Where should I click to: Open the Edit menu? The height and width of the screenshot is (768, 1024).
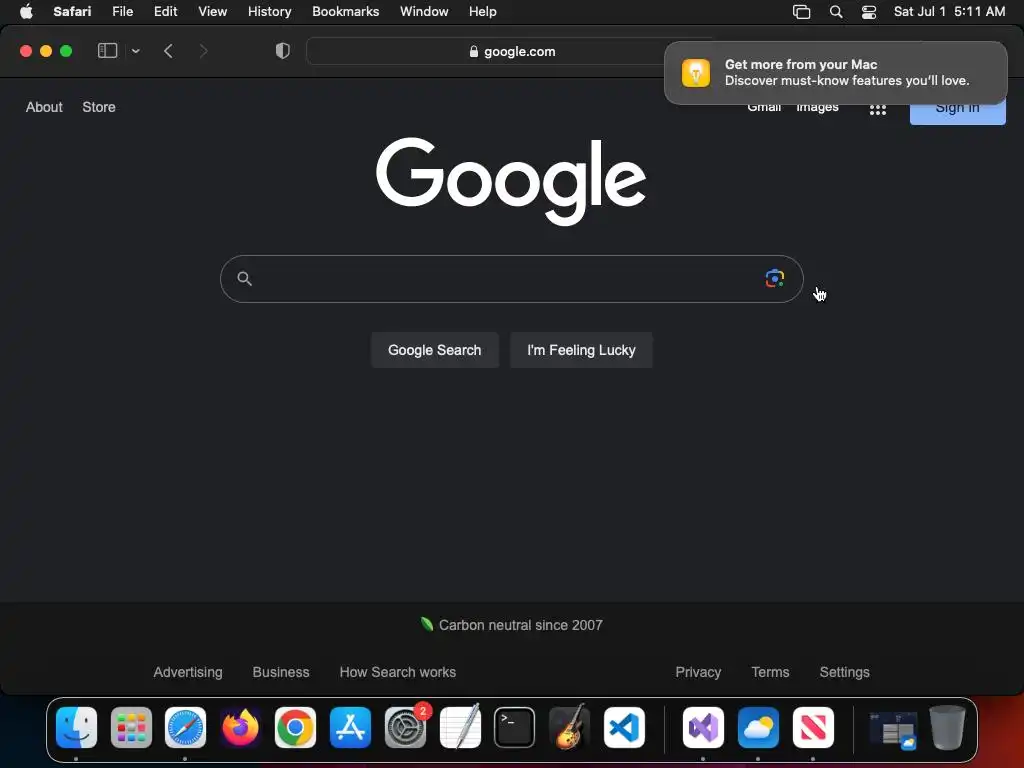pos(165,11)
